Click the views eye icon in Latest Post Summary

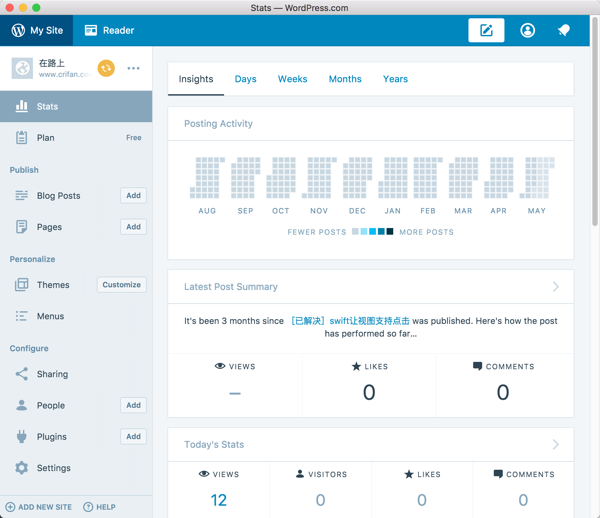220,366
